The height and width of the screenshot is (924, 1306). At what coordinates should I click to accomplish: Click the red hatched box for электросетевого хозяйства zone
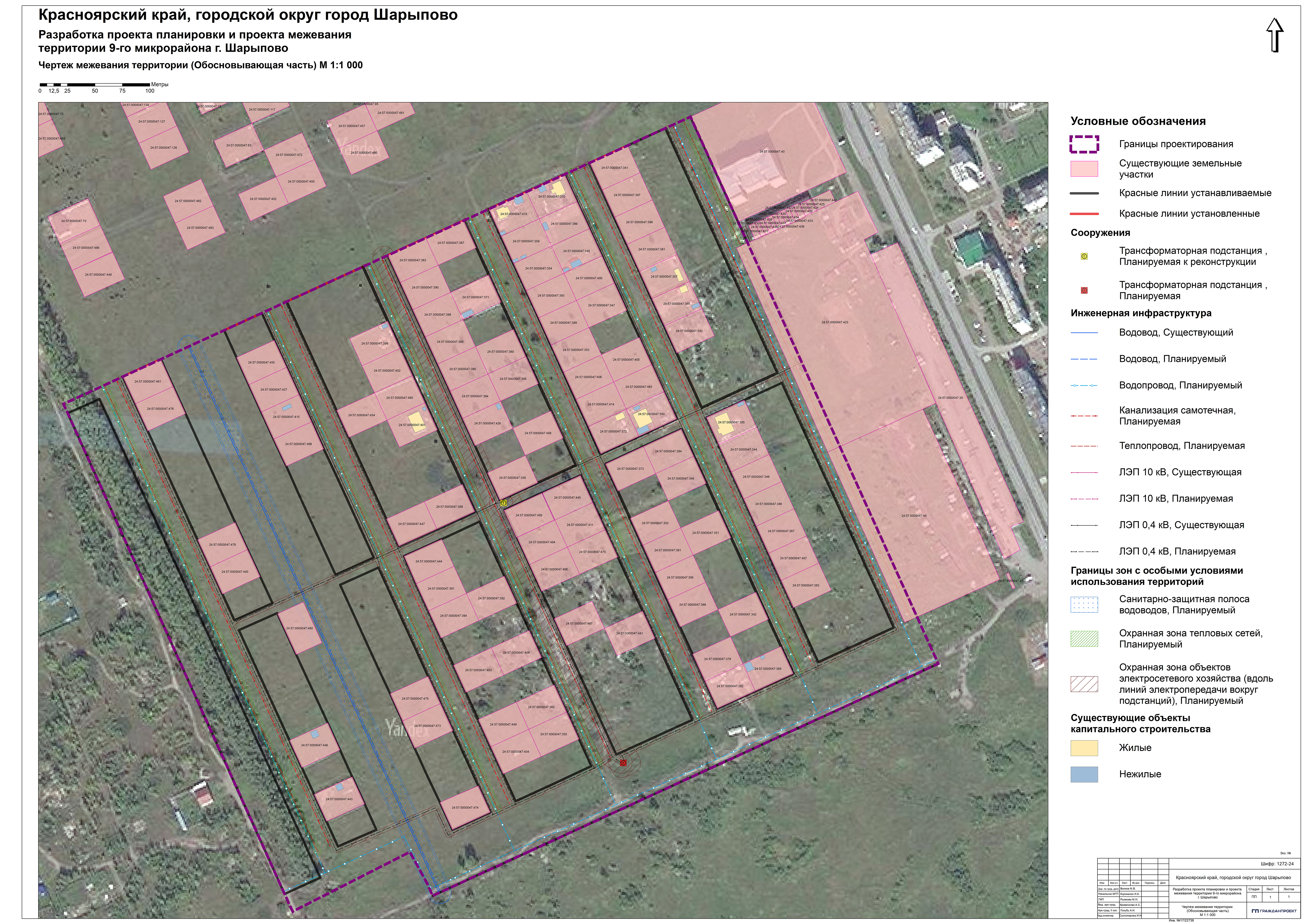(1084, 684)
